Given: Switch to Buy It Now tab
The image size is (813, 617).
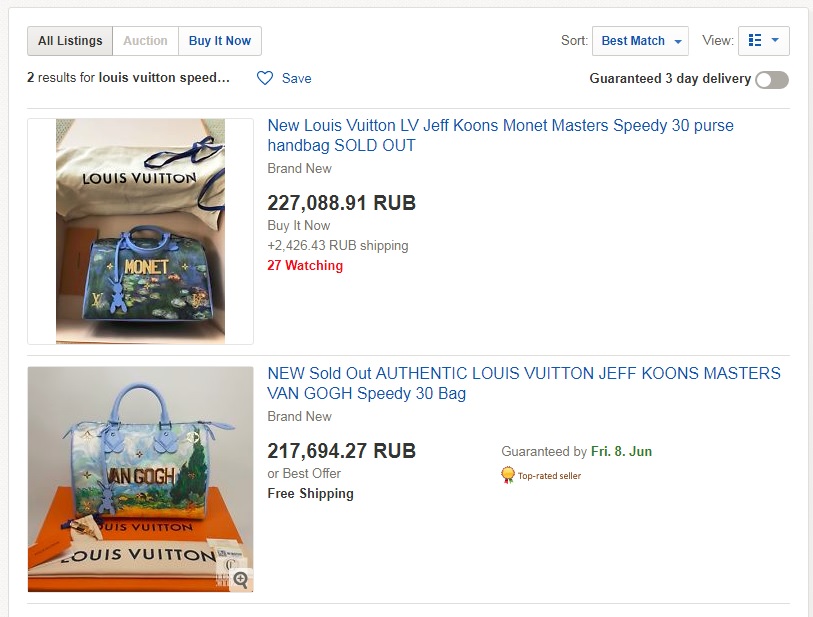Looking at the screenshot, I should [x=220, y=41].
